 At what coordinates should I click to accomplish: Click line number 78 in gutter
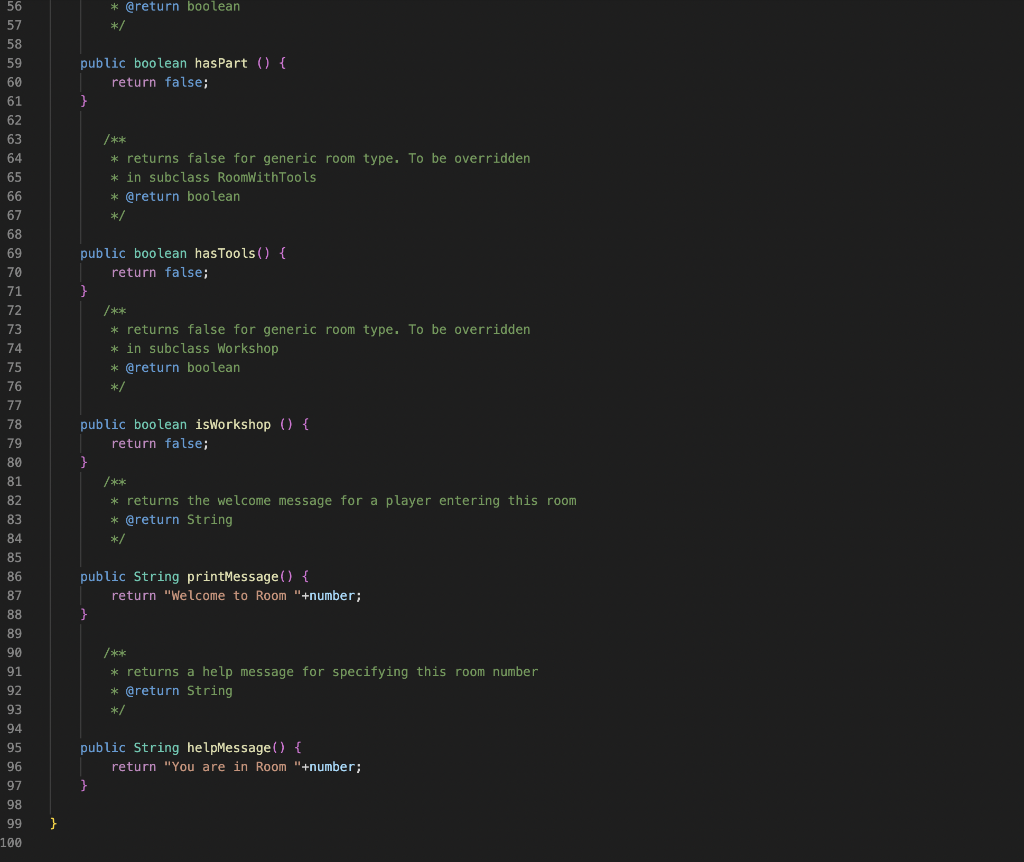coord(14,424)
